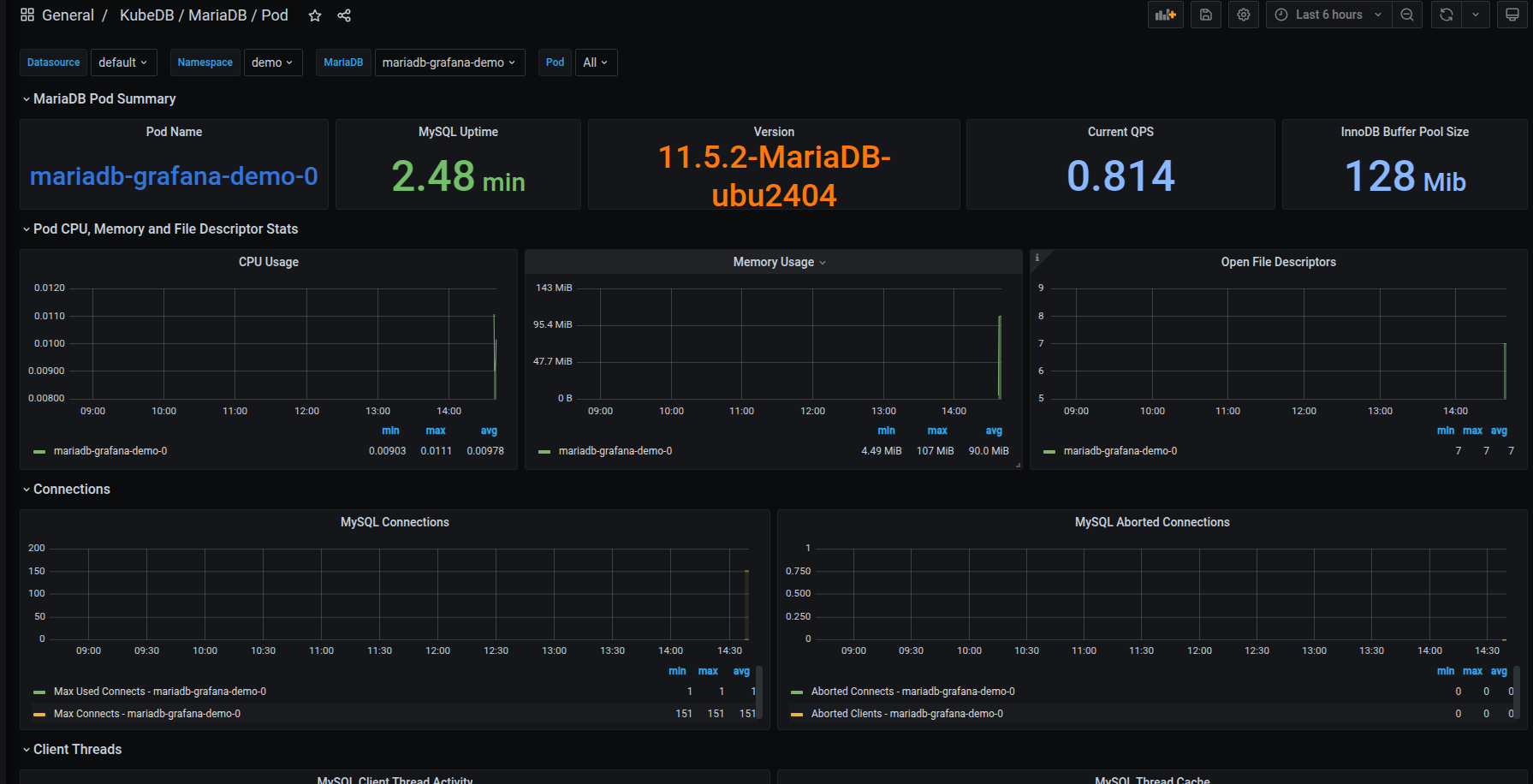Add a new panel to dashboard

click(1166, 15)
